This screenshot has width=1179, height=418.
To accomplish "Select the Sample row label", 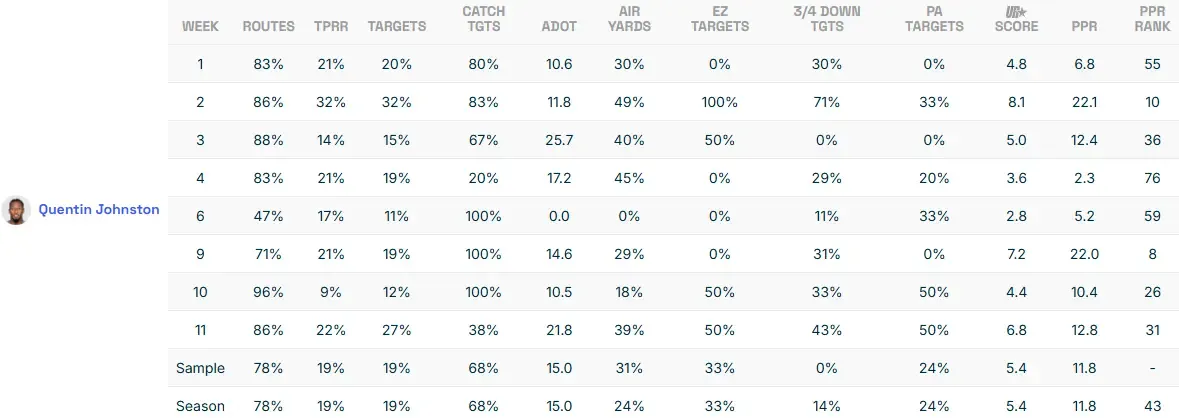I will pos(200,368).
